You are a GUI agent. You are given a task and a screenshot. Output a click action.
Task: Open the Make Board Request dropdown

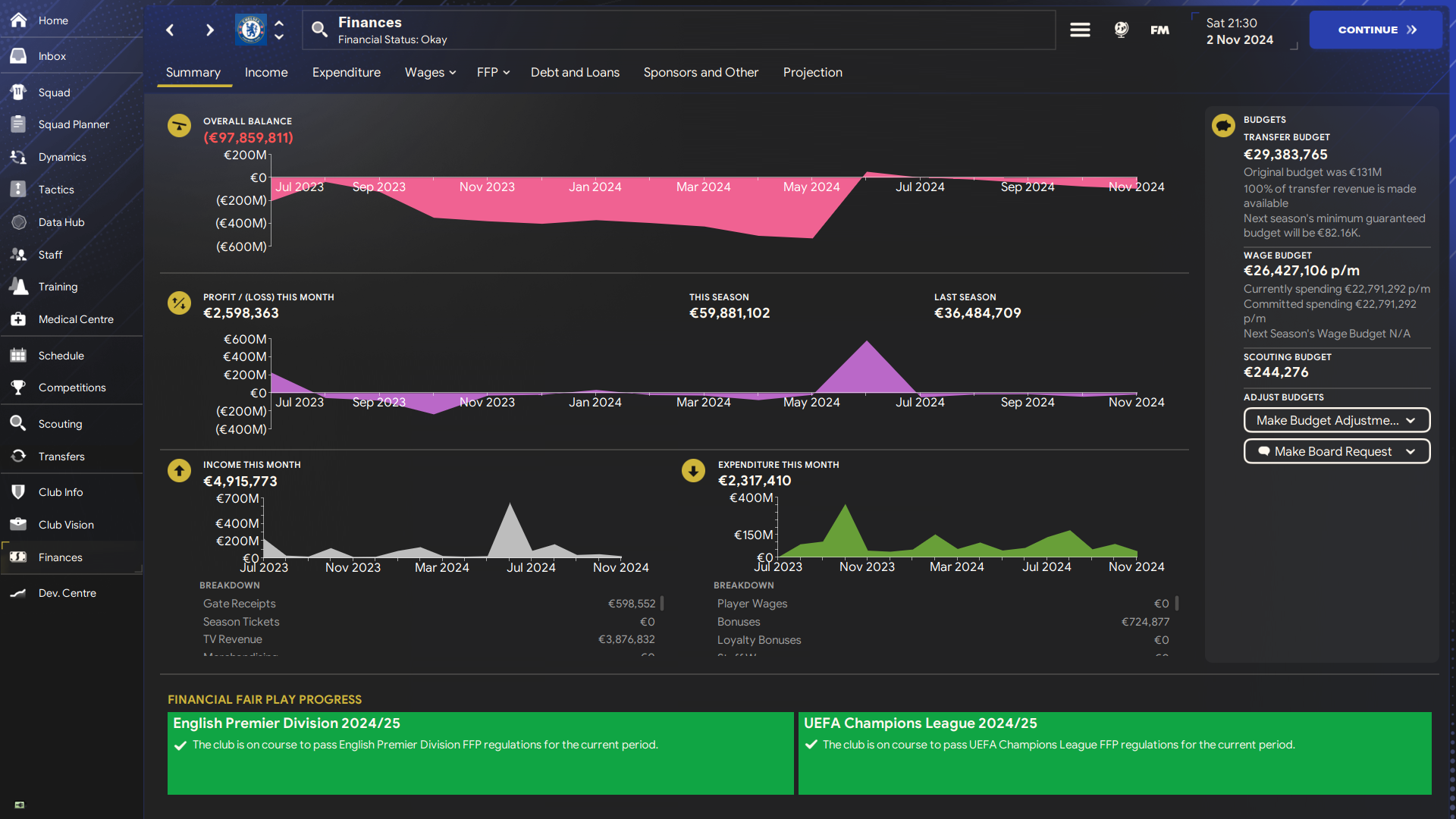[1336, 451]
